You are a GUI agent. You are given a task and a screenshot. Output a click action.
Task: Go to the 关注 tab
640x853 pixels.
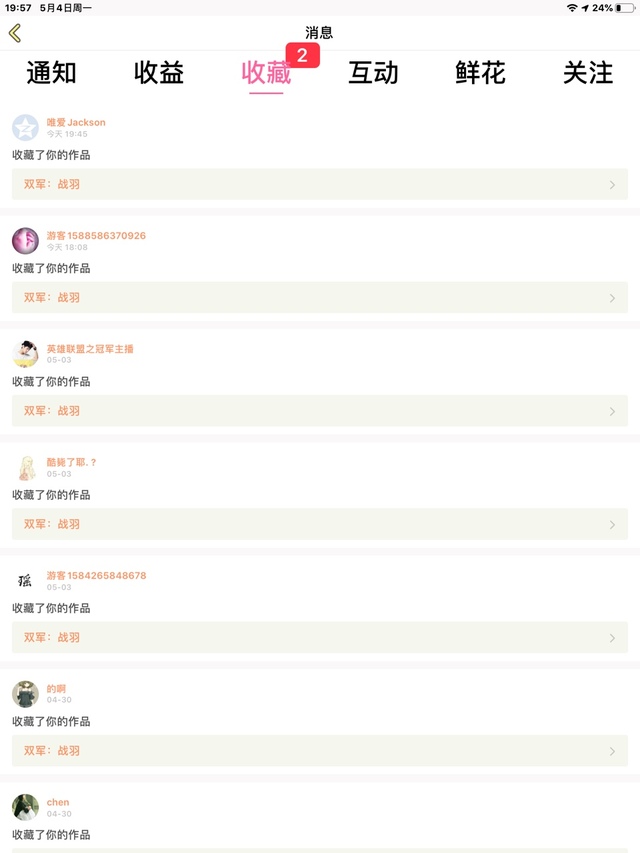pyautogui.click(x=588, y=73)
